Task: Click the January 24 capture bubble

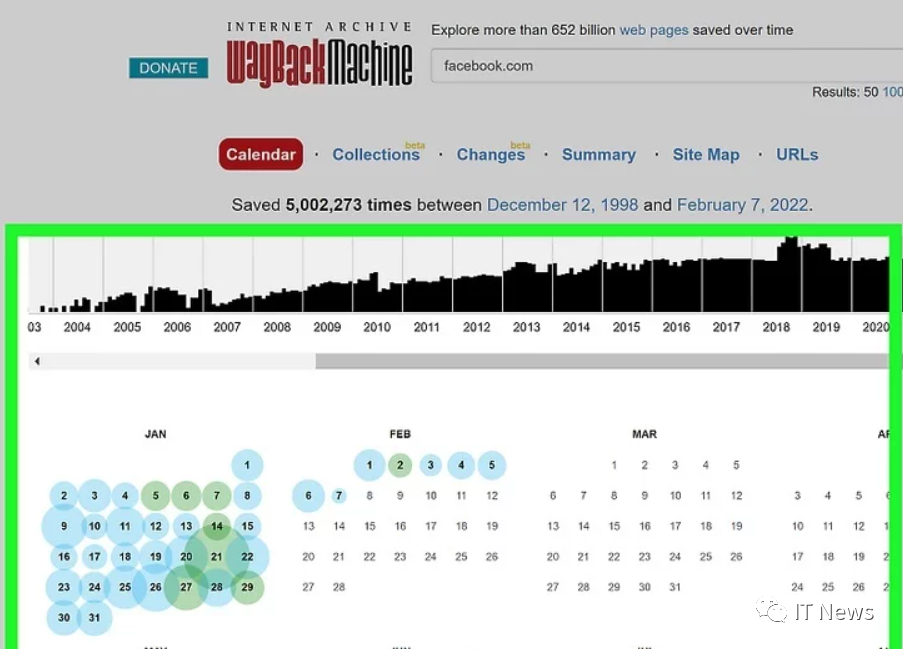Action: (x=94, y=587)
